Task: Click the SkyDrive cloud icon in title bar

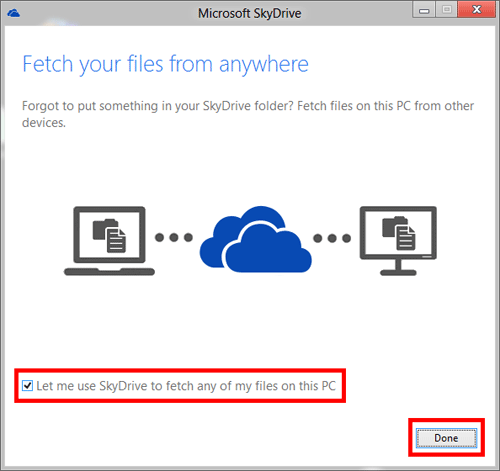Action: (14, 13)
